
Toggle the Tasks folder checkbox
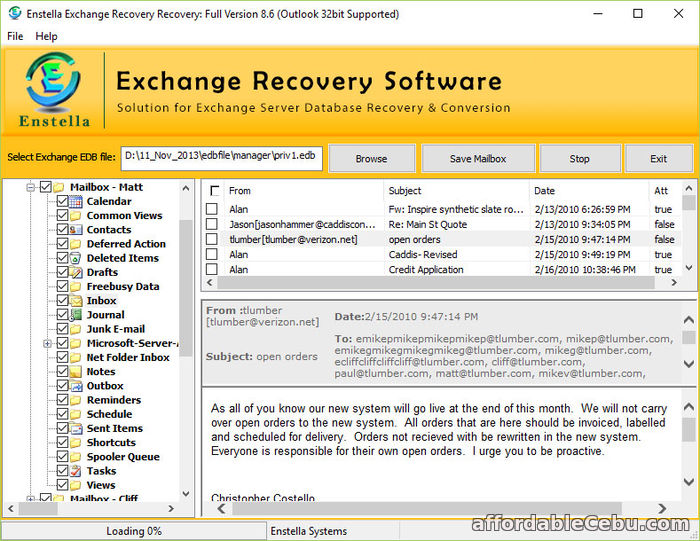[63, 471]
